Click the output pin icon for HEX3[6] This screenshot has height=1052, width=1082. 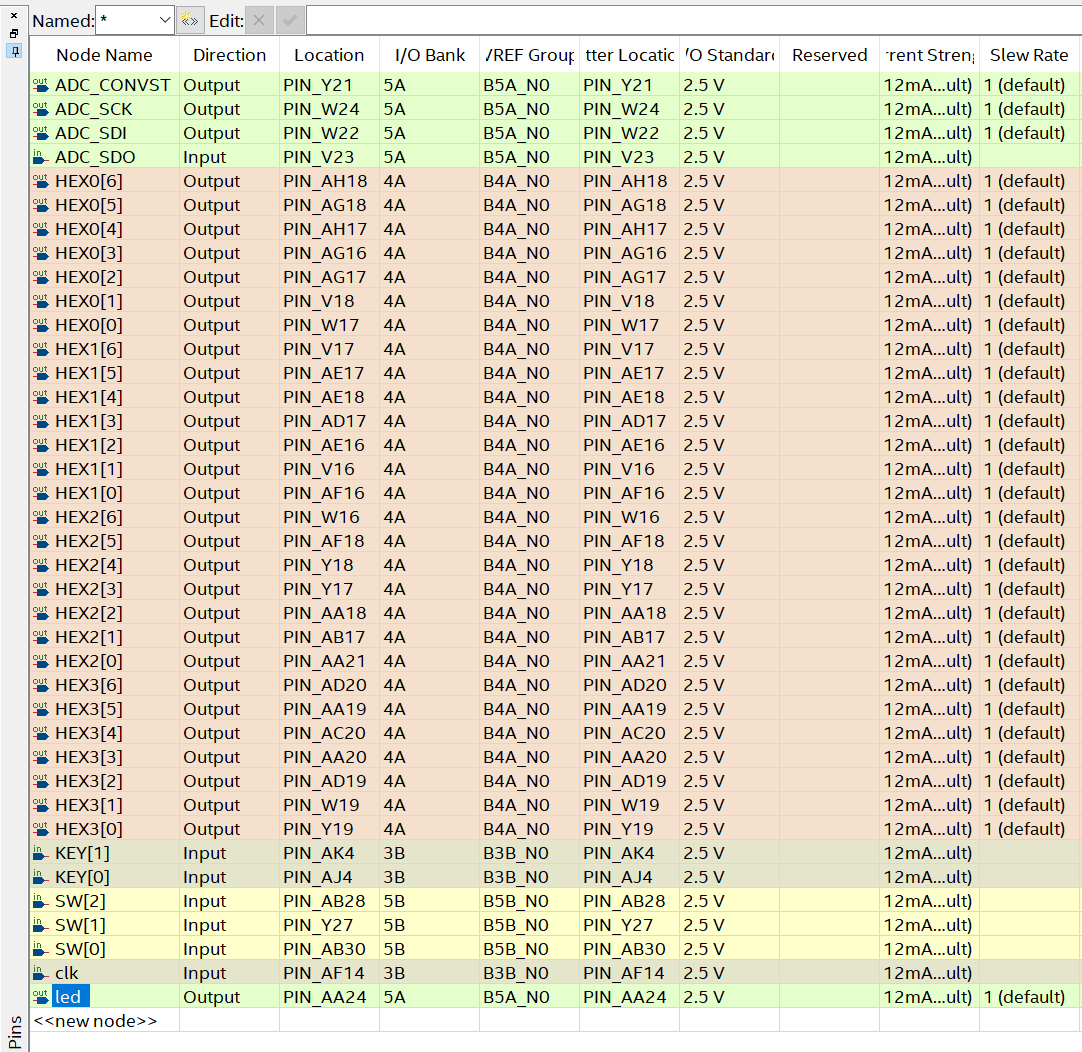pyautogui.click(x=41, y=685)
